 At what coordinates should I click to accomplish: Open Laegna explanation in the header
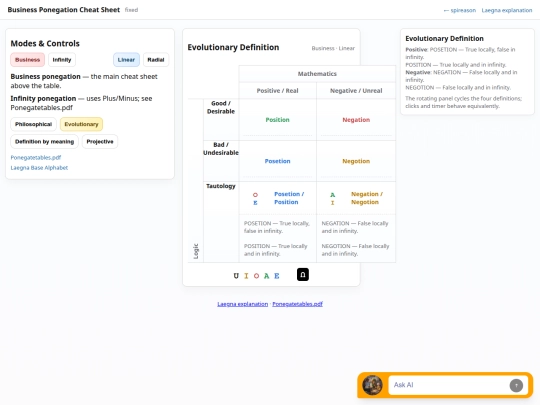click(x=507, y=10)
